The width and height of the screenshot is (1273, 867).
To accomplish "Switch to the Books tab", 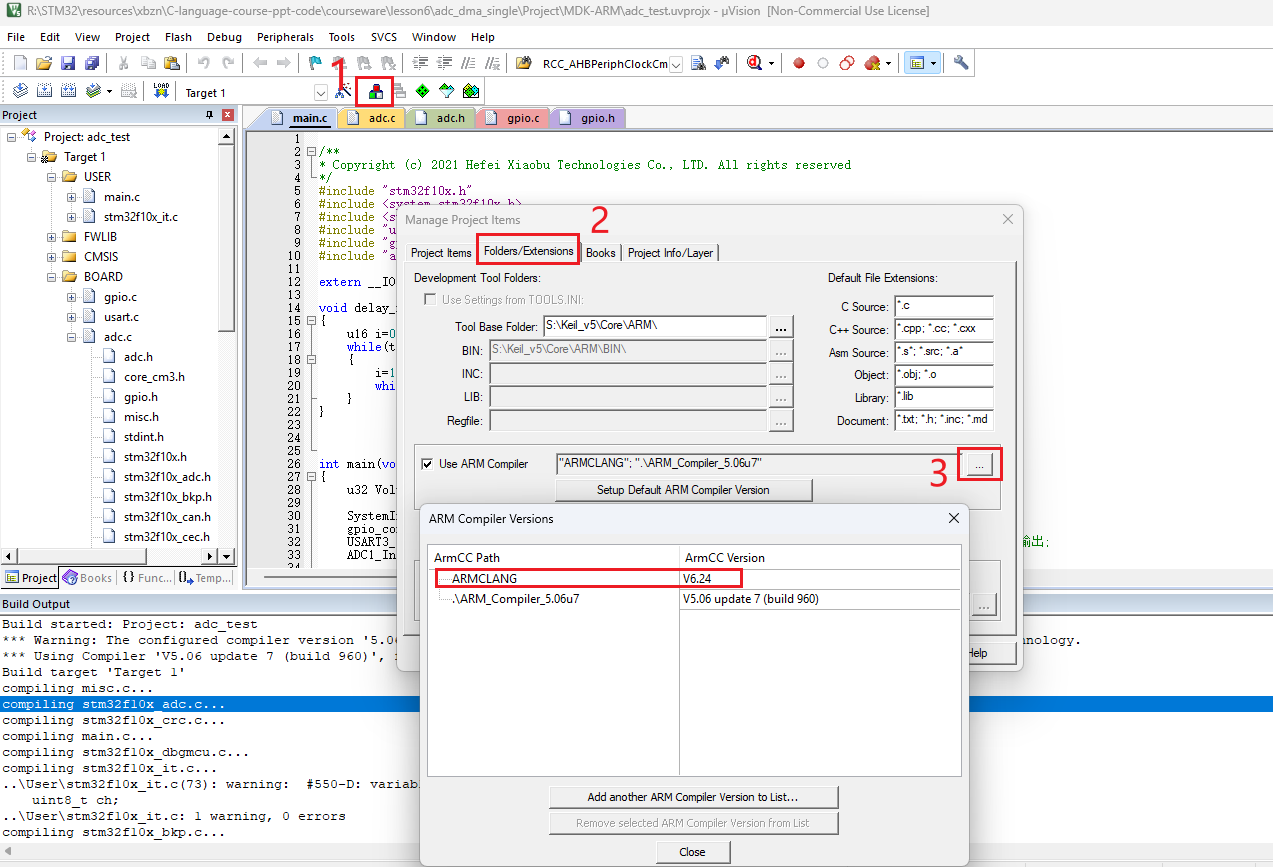I will coord(600,252).
